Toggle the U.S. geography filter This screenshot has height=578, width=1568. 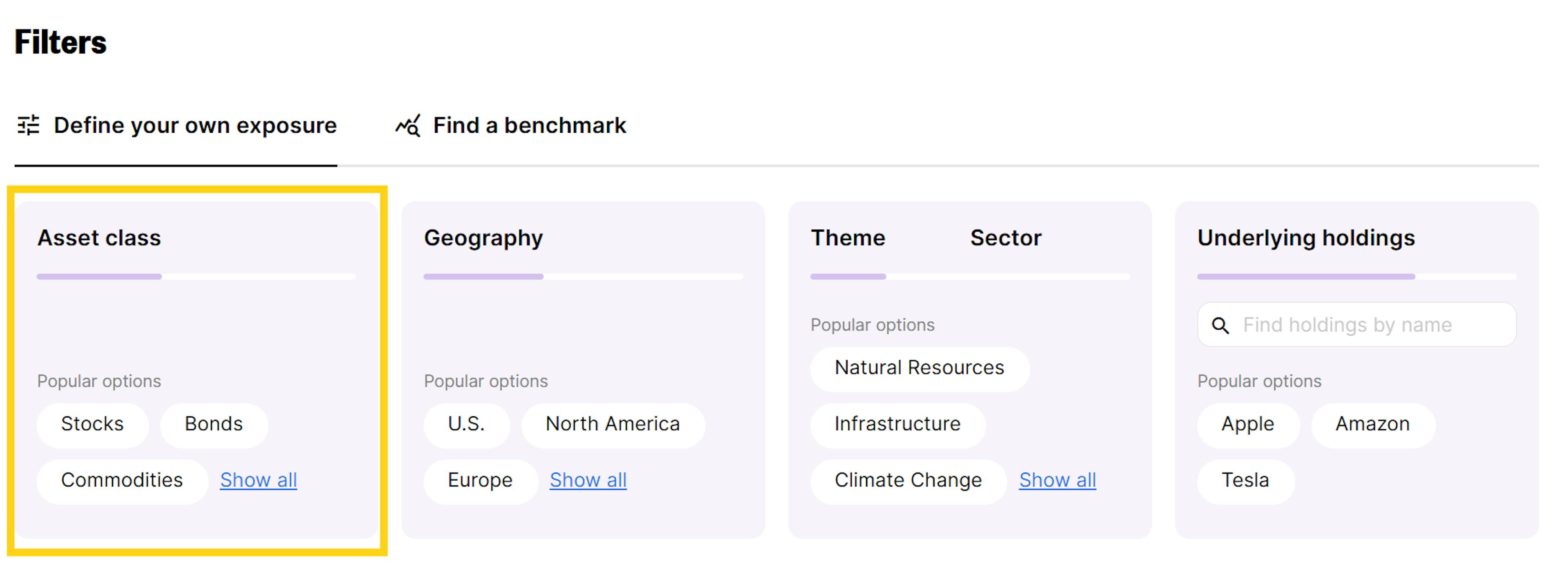pyautogui.click(x=466, y=424)
